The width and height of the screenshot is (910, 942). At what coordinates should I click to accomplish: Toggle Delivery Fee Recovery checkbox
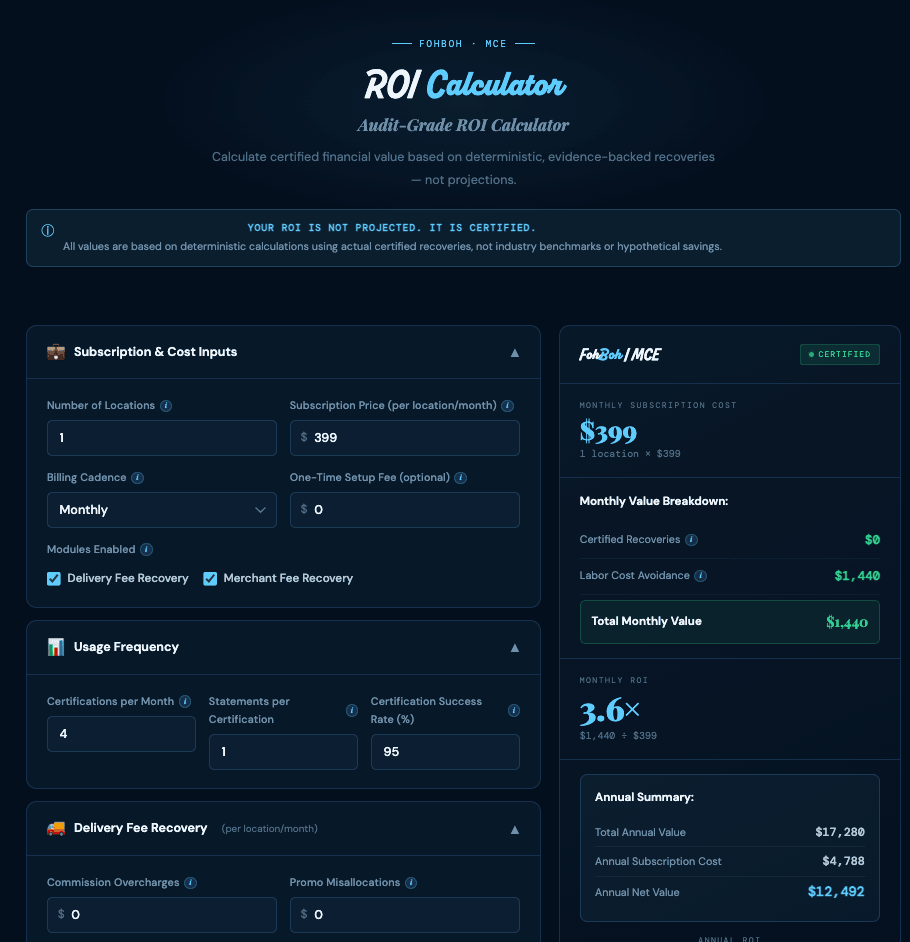point(54,579)
